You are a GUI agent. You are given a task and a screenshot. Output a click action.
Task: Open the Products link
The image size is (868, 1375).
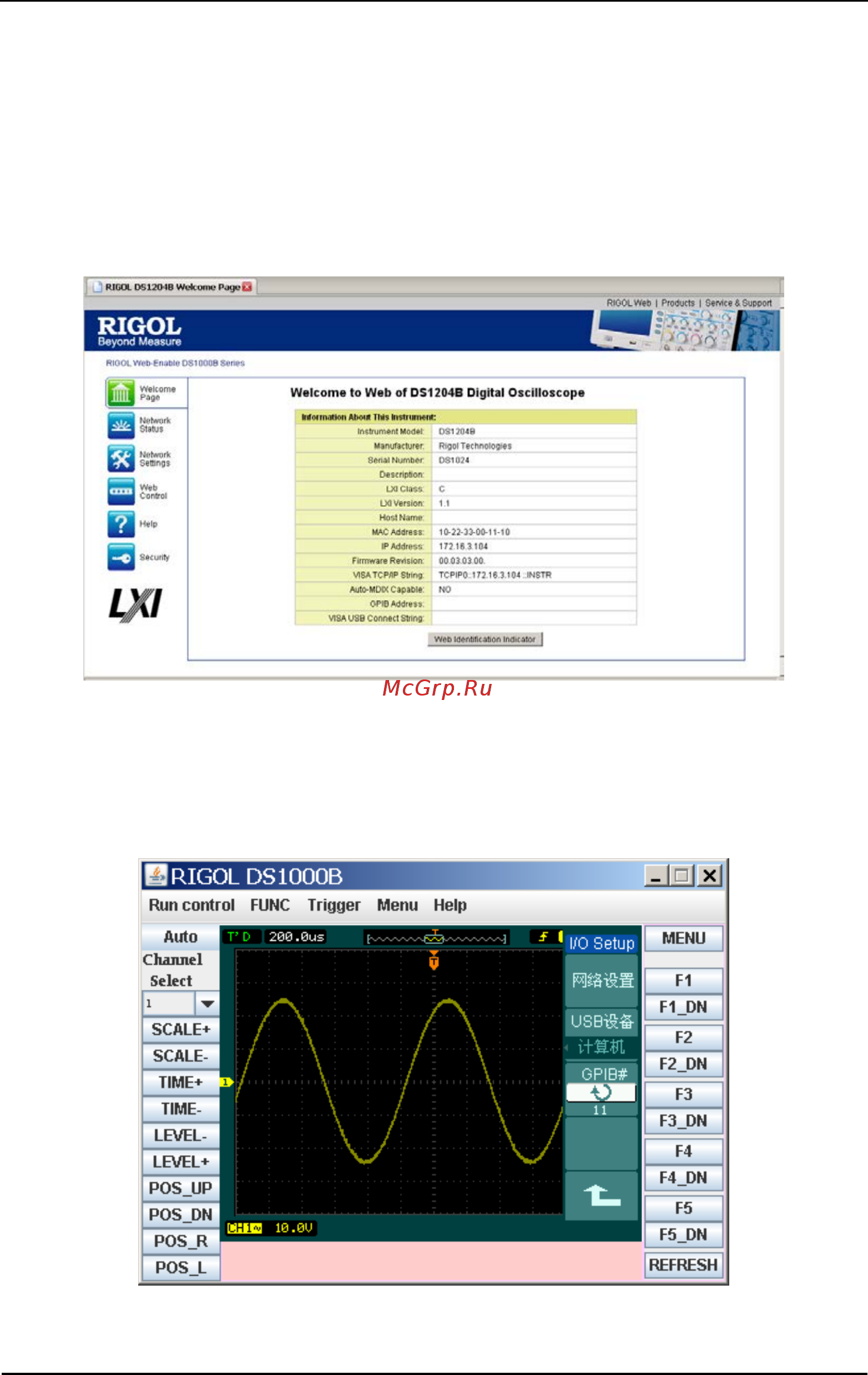pos(678,303)
